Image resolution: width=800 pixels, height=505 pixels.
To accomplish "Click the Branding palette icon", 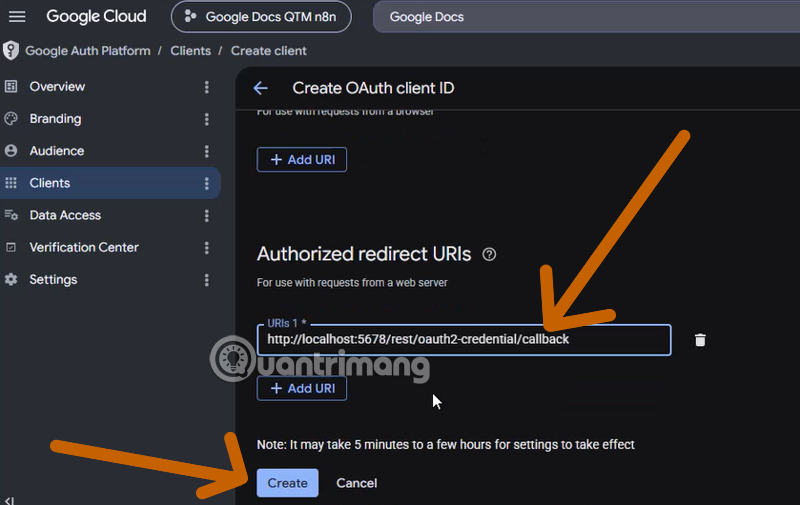I will point(11,119).
